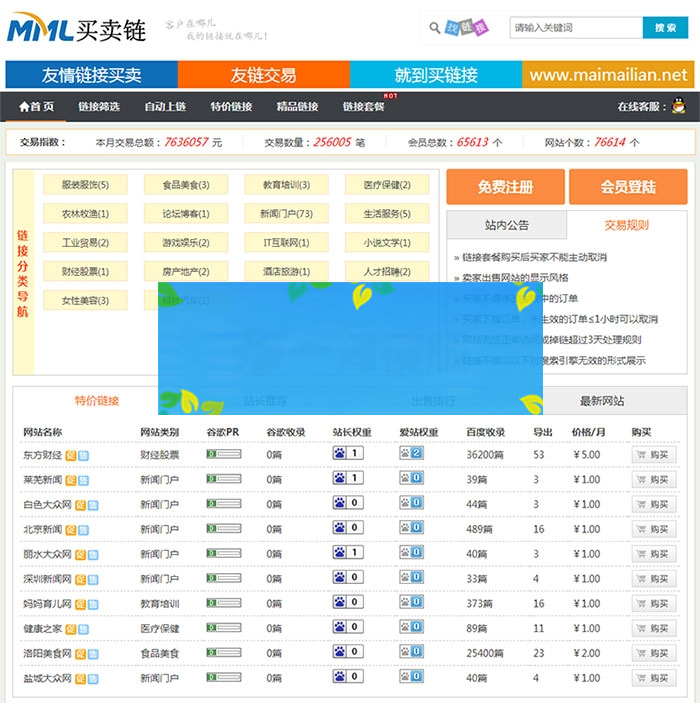This screenshot has height=703, width=700.
Task: Open the 新闻门户(73) category link
Action: pyautogui.click(x=286, y=213)
